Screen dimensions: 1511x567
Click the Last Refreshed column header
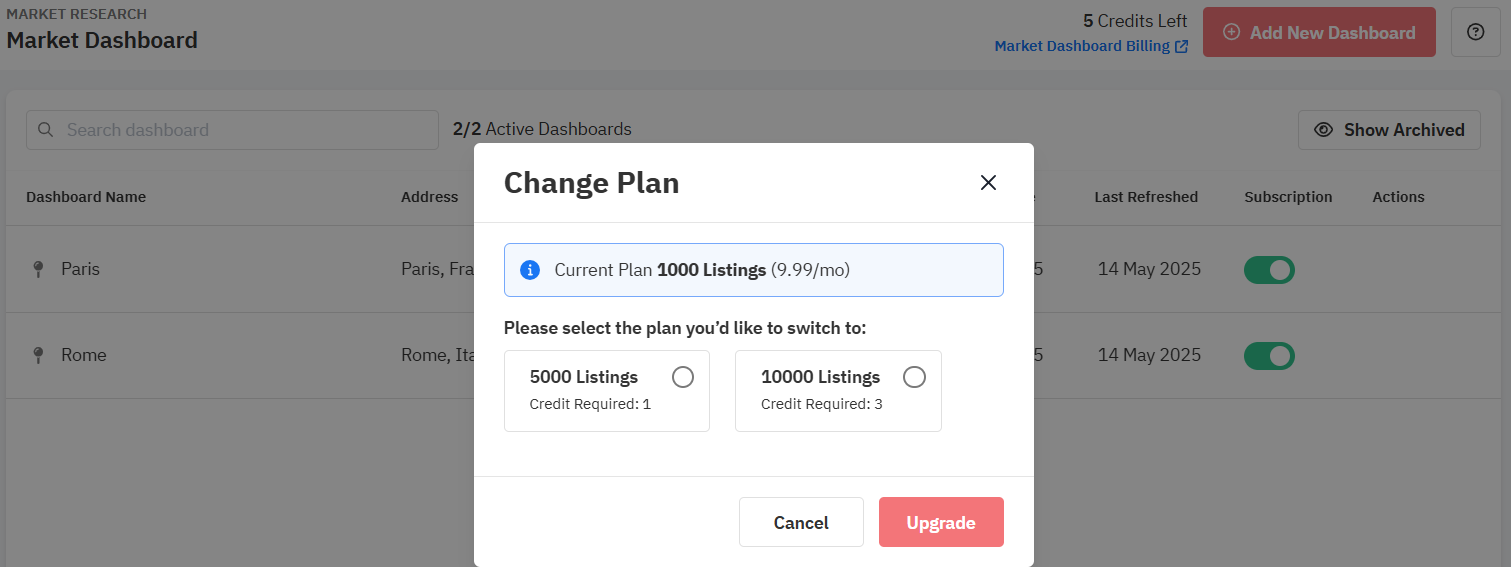tap(1146, 197)
